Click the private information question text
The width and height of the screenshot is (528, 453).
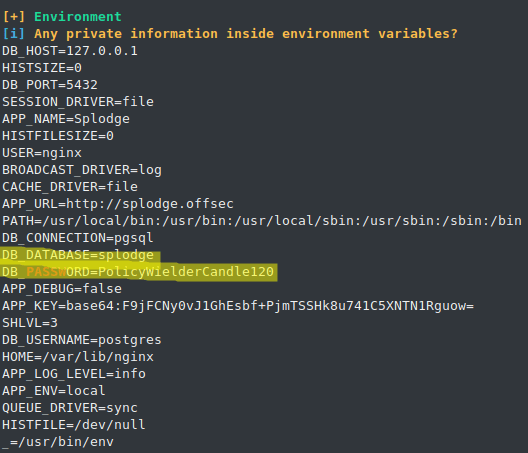(x=246, y=34)
